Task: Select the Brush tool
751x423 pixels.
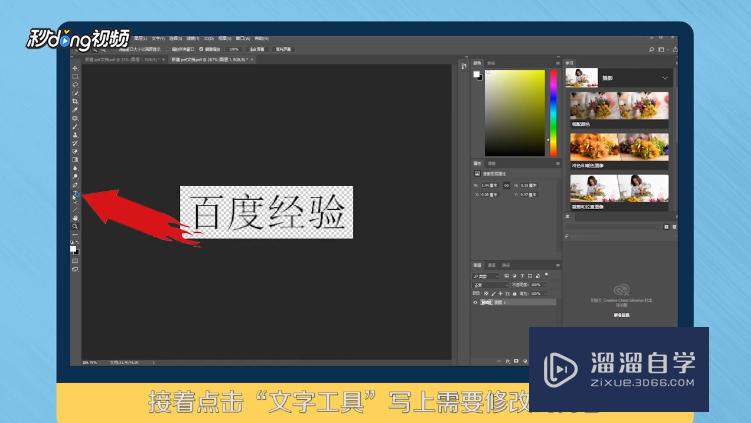Action: (x=75, y=126)
